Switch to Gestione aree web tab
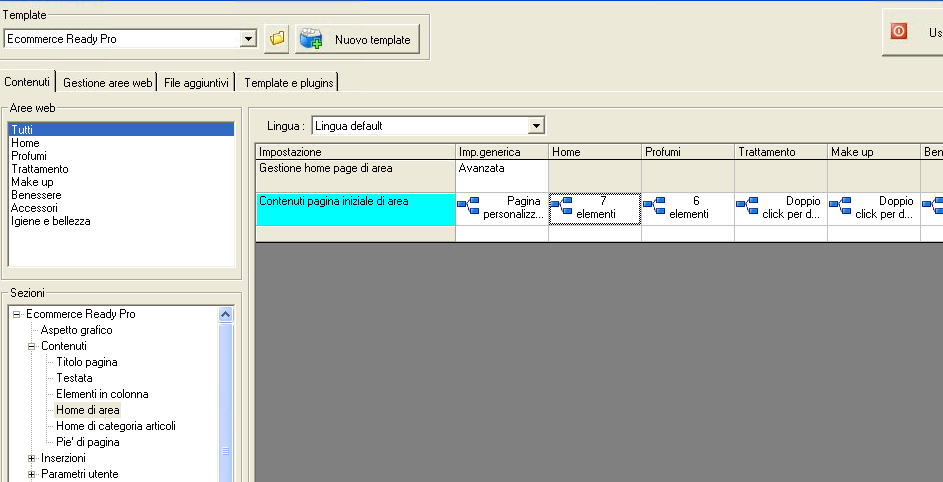Image resolution: width=943 pixels, height=482 pixels. [x=108, y=83]
